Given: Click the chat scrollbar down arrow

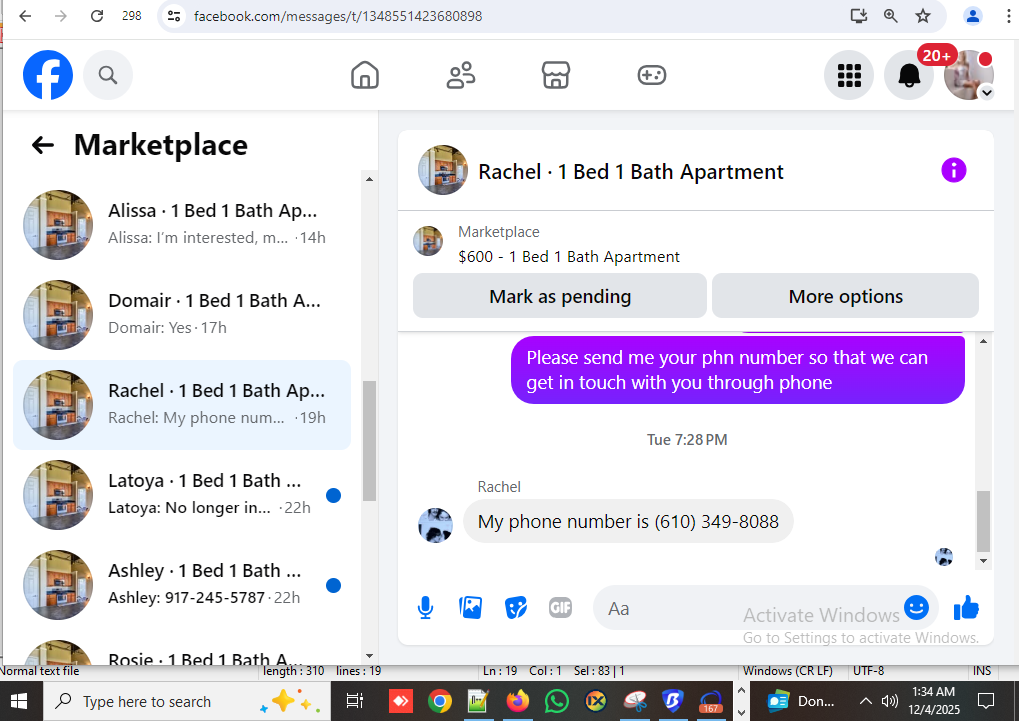Looking at the screenshot, I should [x=983, y=561].
